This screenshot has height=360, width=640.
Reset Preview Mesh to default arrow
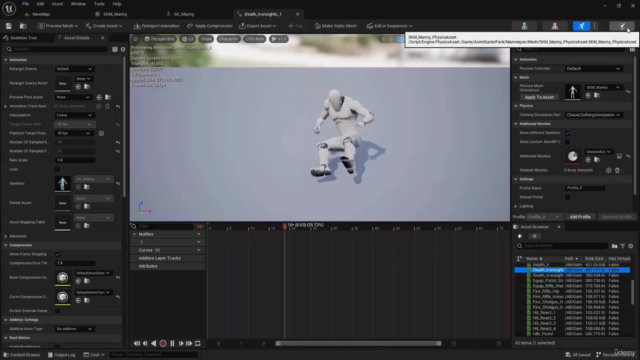[x=628, y=92]
